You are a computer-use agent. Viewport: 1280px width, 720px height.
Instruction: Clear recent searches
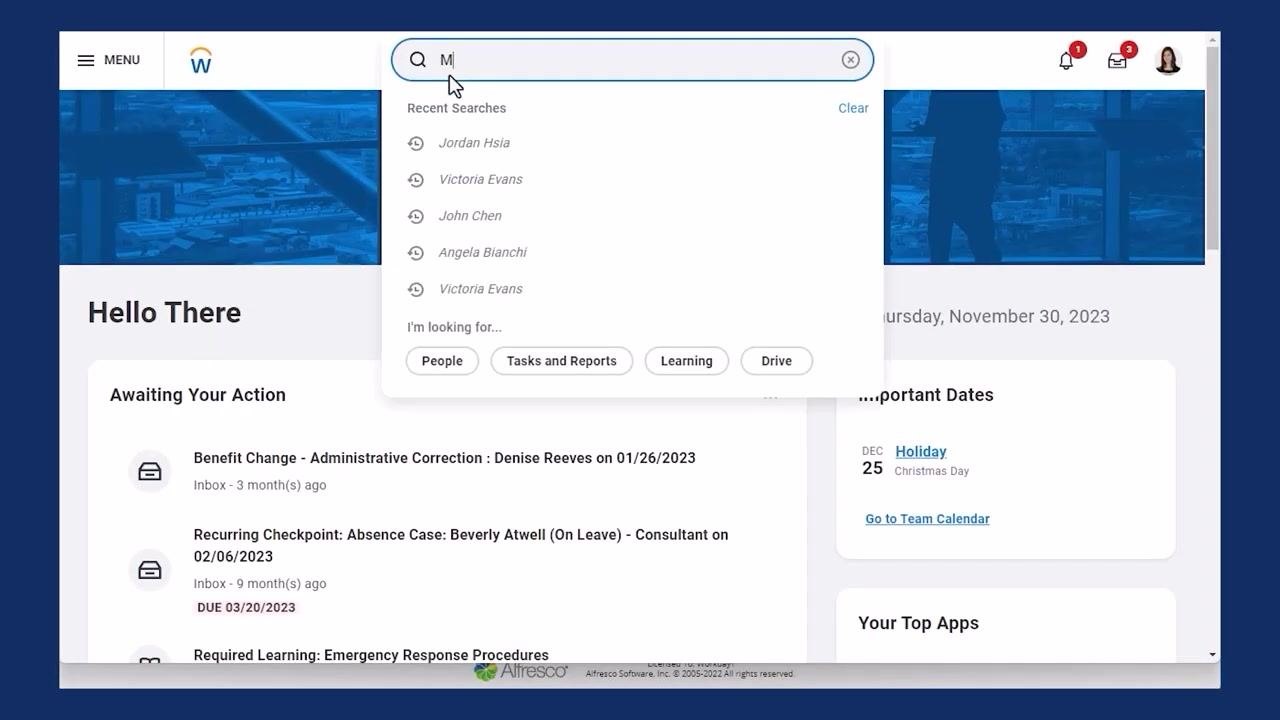[x=853, y=108]
